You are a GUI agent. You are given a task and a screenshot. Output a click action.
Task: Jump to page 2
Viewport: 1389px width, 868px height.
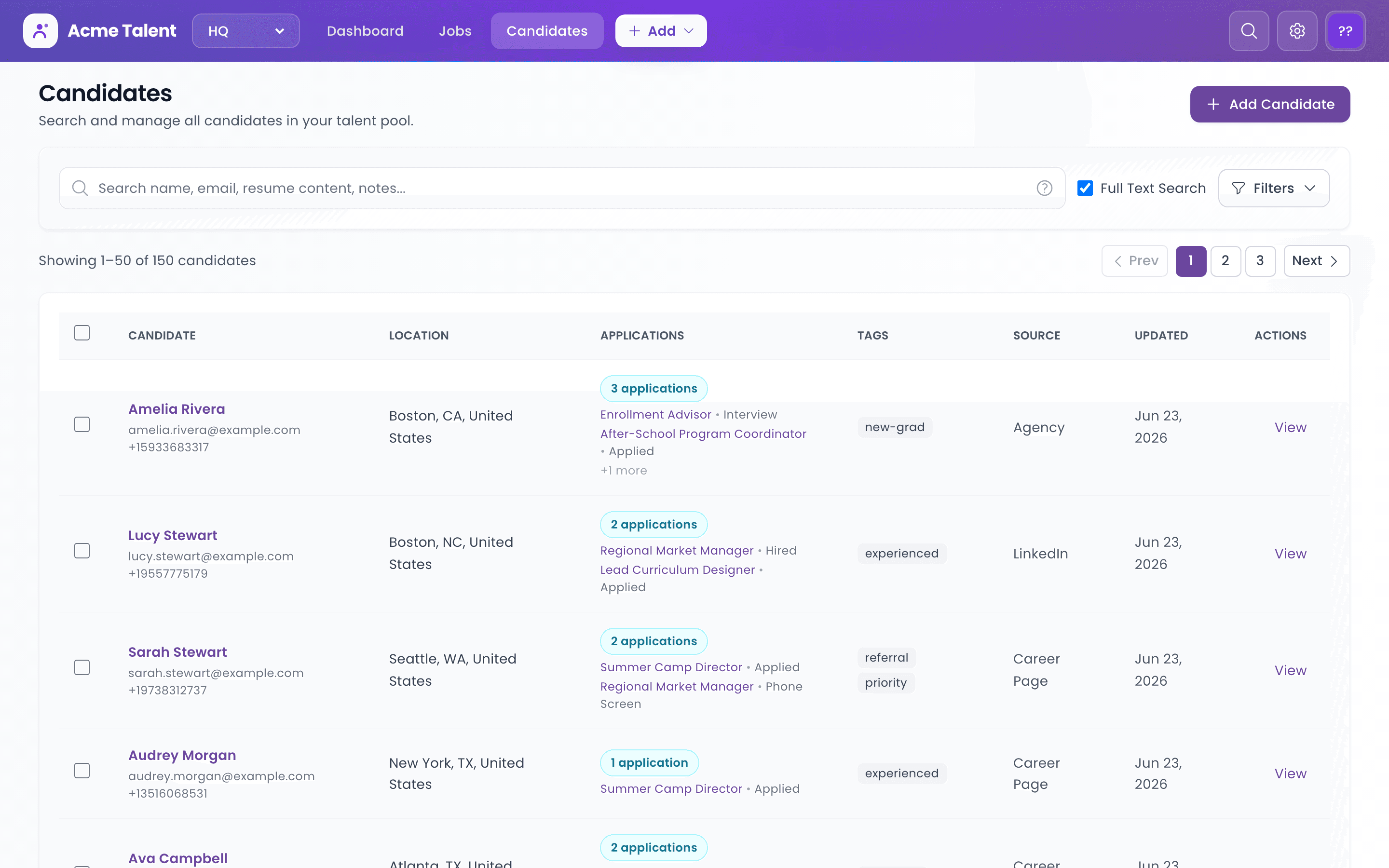pyautogui.click(x=1226, y=261)
